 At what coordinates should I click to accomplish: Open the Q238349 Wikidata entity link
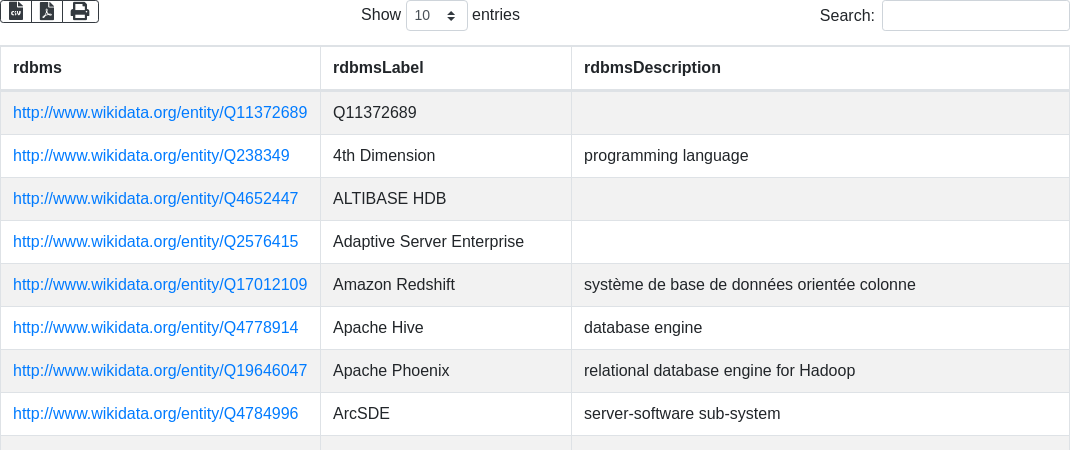click(x=151, y=156)
